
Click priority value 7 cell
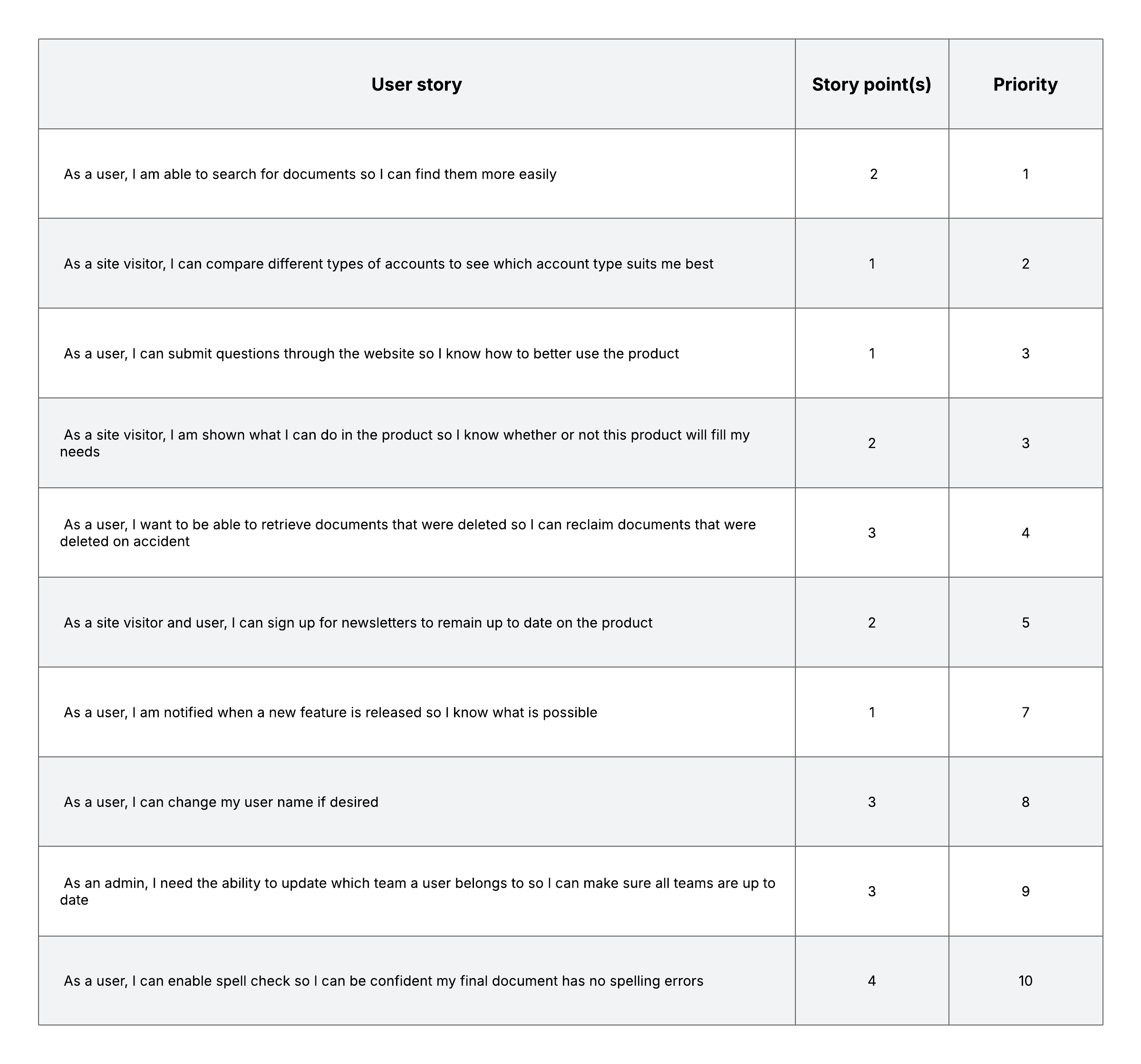[1025, 712]
